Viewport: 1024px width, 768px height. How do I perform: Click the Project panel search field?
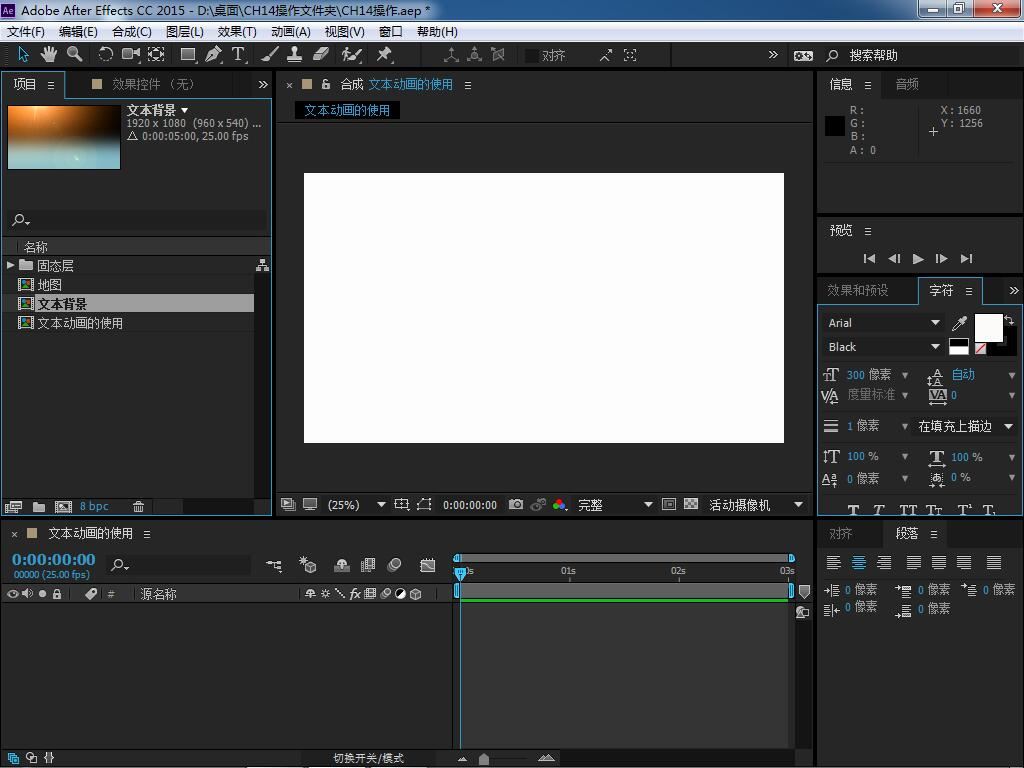[x=137, y=220]
